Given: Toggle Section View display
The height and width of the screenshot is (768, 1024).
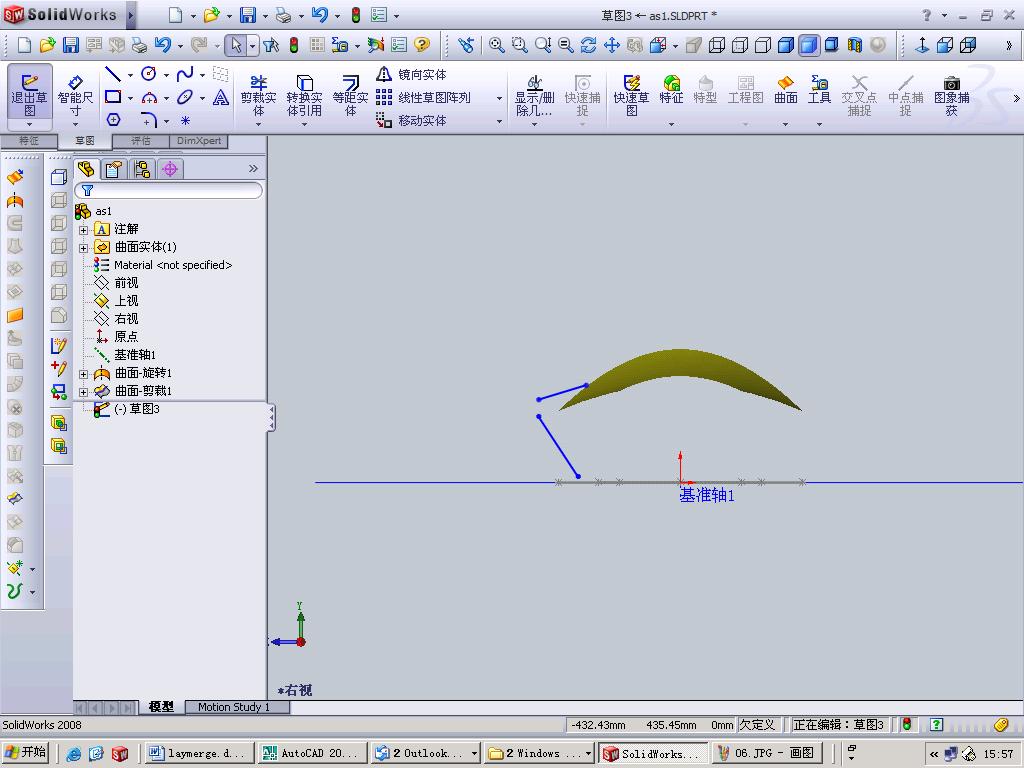Looking at the screenshot, I should point(855,44).
